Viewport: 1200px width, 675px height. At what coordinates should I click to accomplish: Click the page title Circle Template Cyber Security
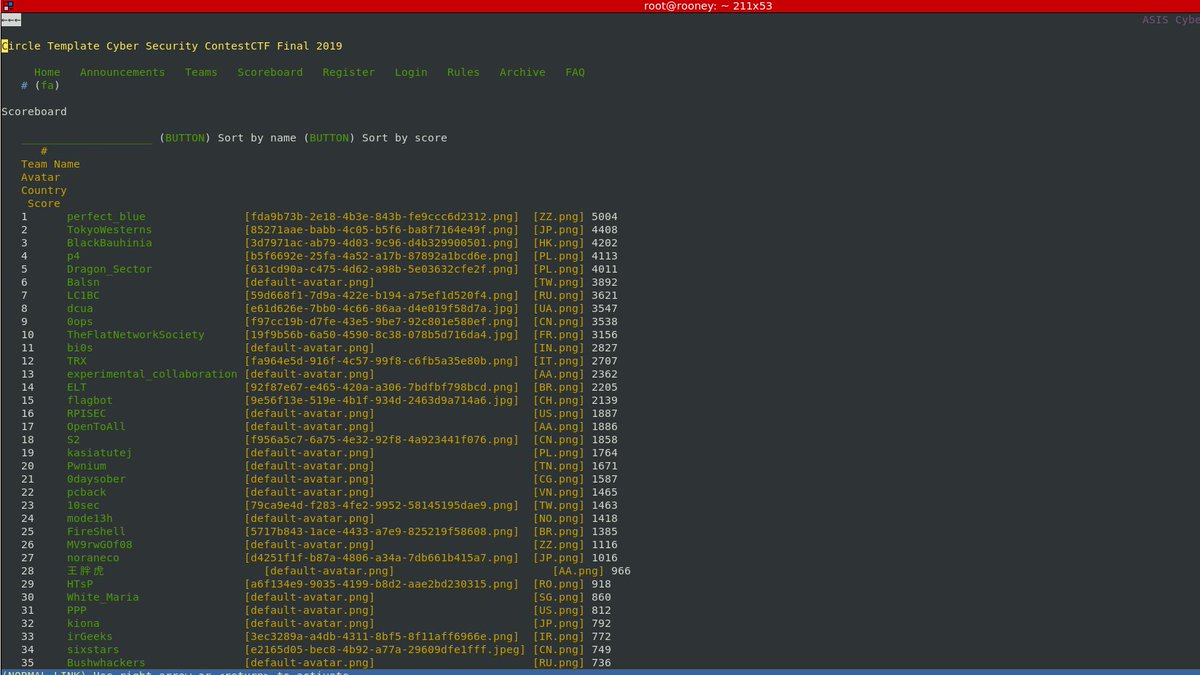click(172, 46)
